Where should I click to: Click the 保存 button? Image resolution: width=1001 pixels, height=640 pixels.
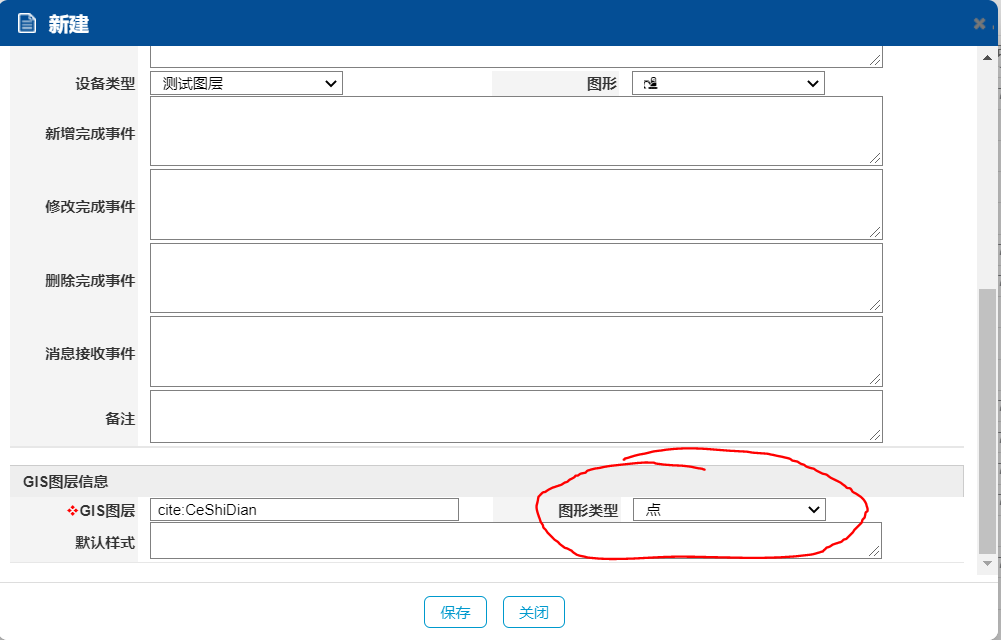(455, 612)
